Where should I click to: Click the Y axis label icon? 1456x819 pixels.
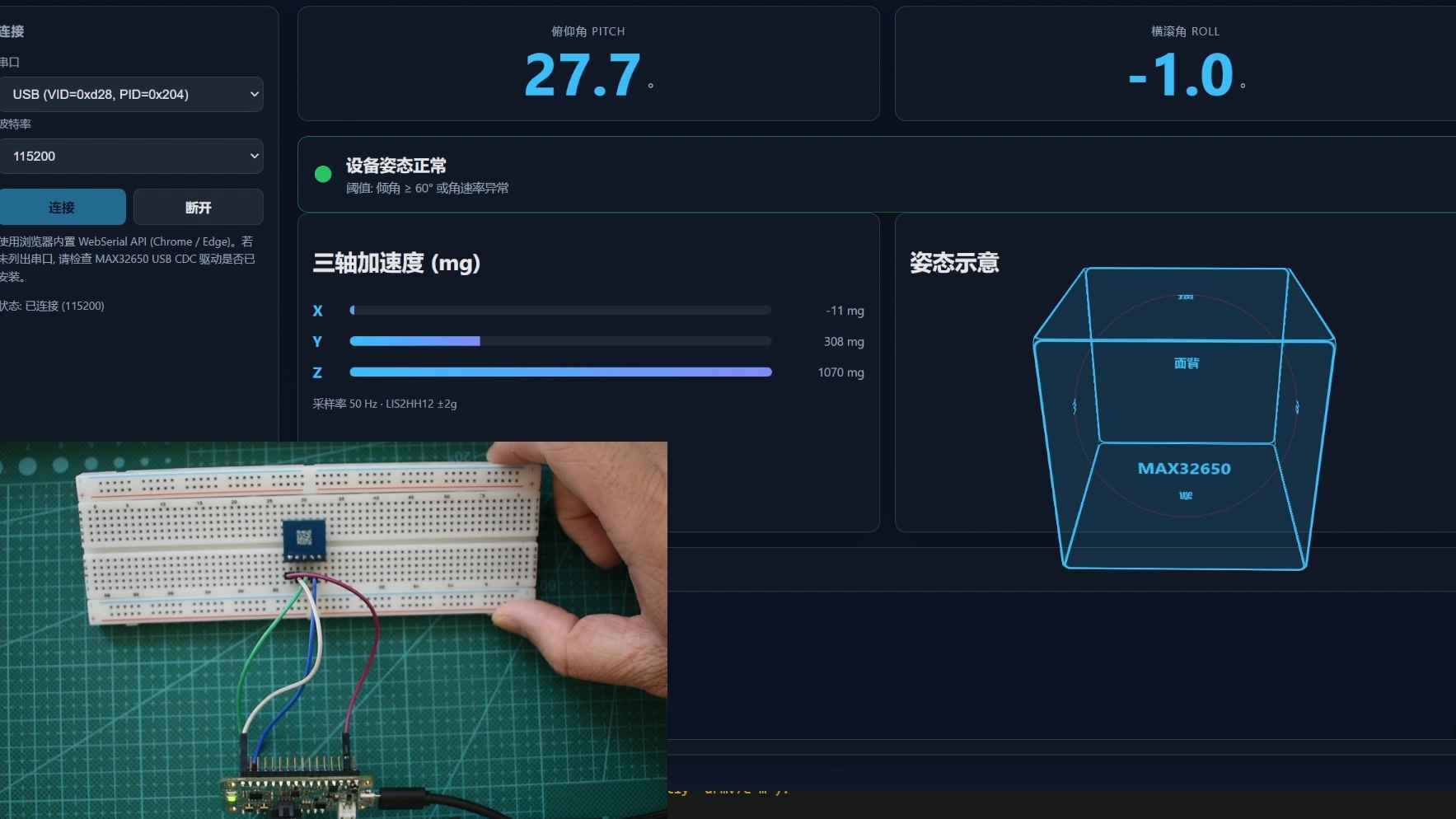[317, 341]
